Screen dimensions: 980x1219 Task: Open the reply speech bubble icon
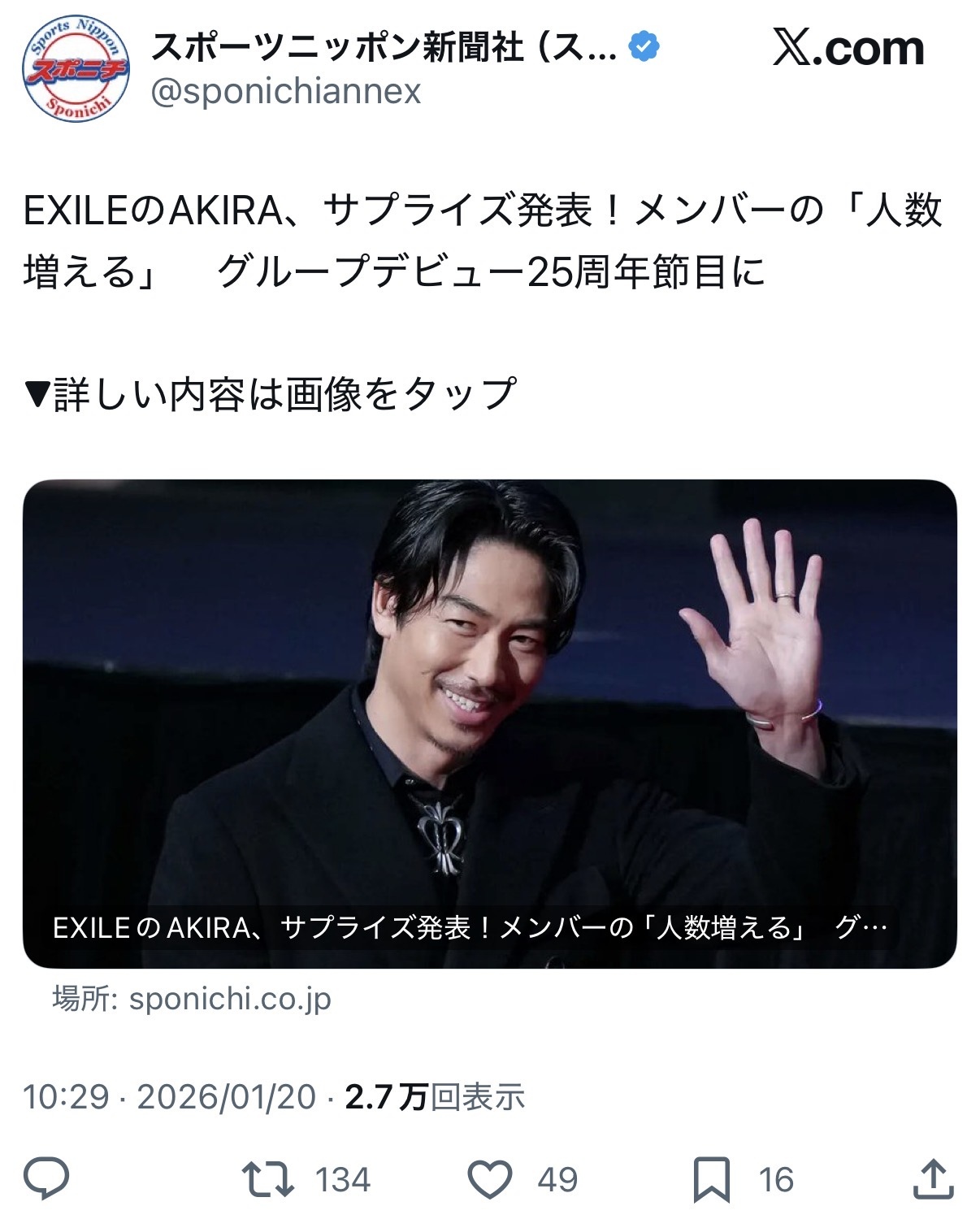tap(46, 1179)
